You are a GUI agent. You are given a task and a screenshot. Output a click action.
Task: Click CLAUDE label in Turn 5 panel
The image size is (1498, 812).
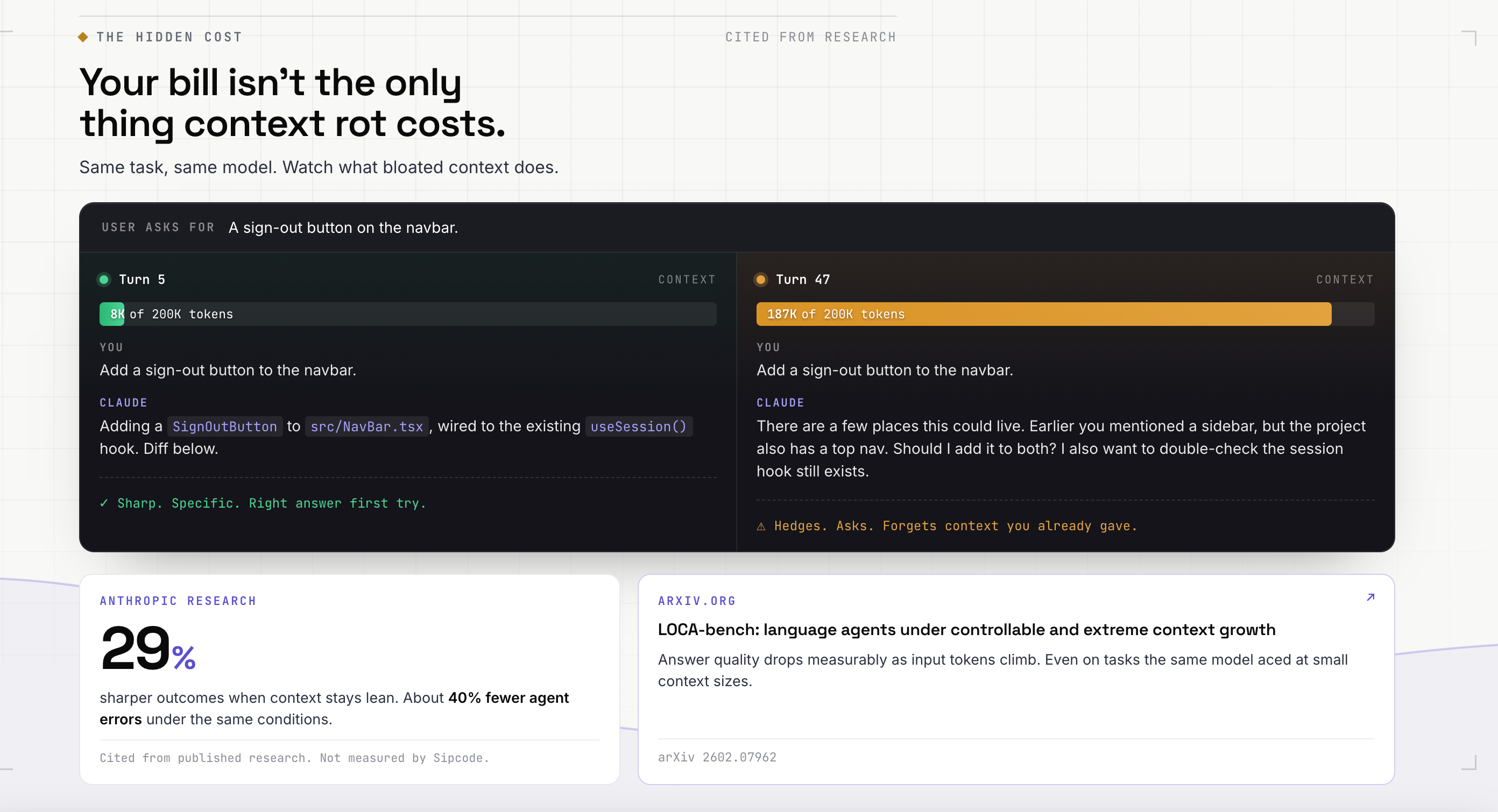pyautogui.click(x=123, y=403)
